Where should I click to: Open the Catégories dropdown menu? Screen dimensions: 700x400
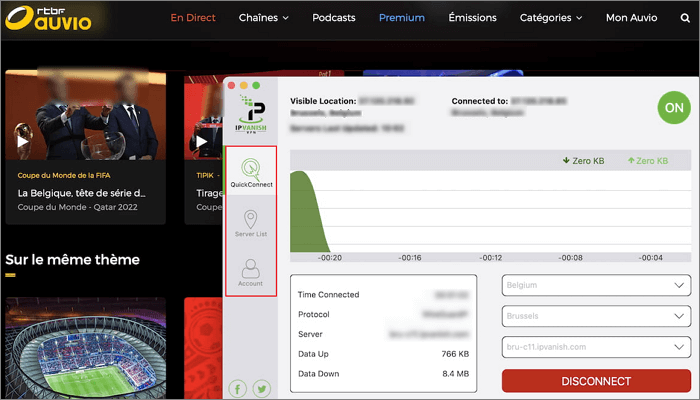[x=551, y=18]
